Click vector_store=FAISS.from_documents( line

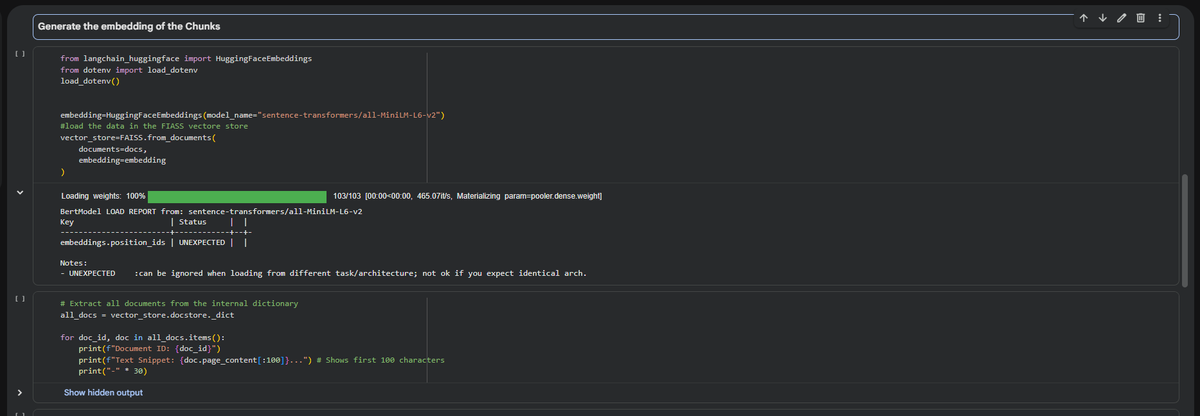[138, 137]
